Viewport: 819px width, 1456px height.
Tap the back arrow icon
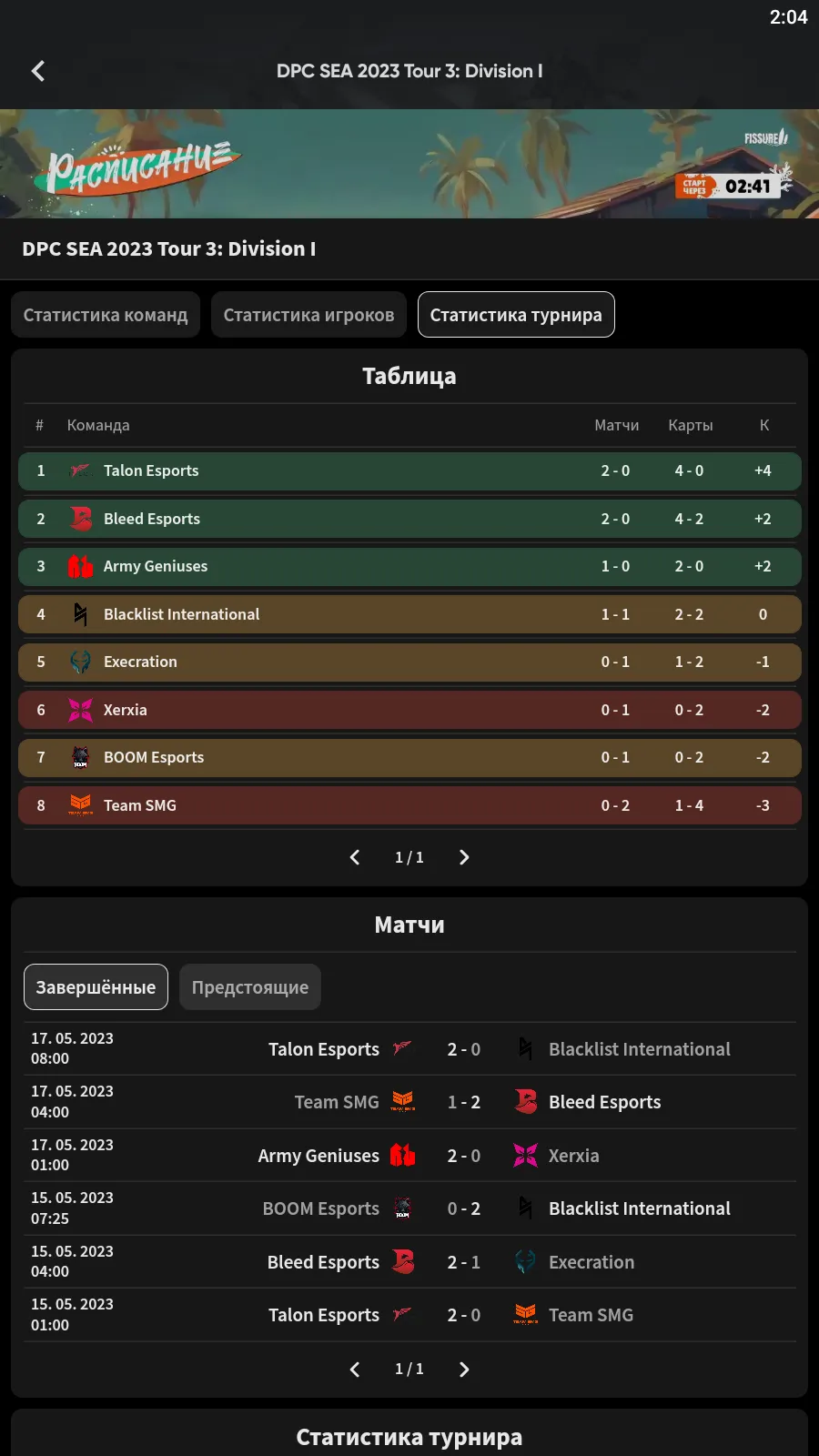pyautogui.click(x=38, y=71)
